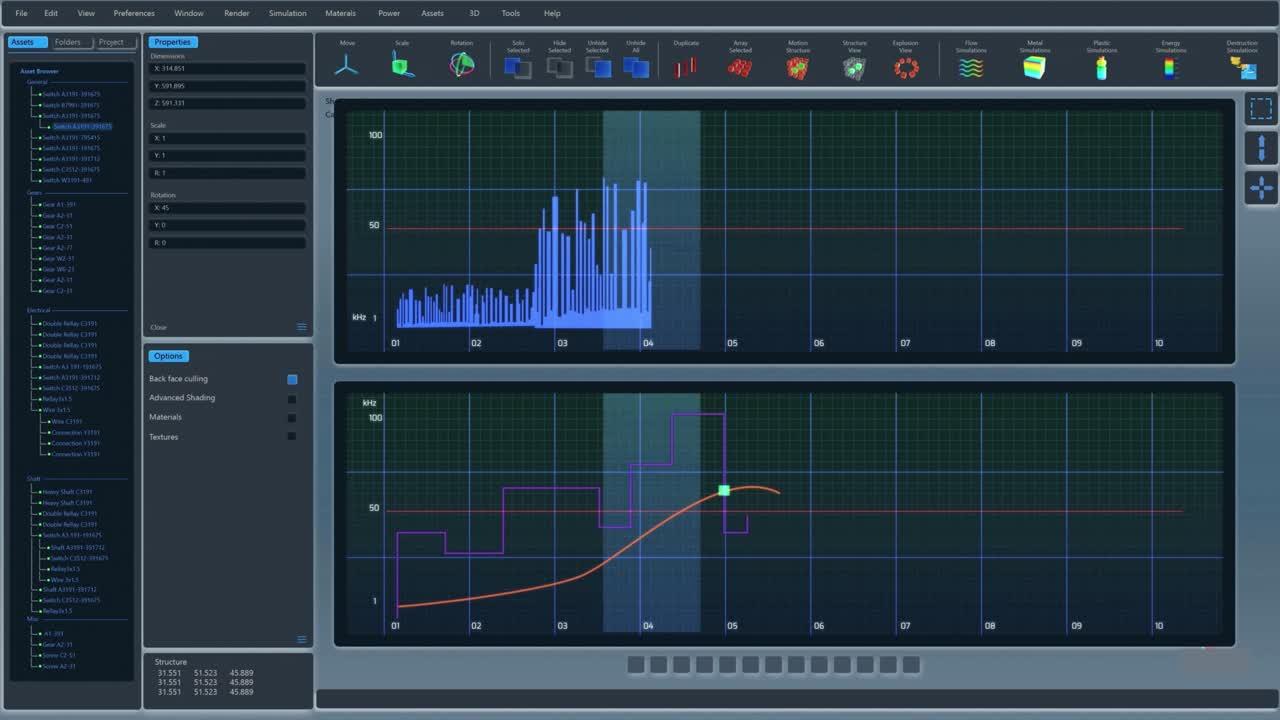Viewport: 1280px width, 720px height.
Task: Enable the Advanced Shading checkbox
Action: coord(292,399)
